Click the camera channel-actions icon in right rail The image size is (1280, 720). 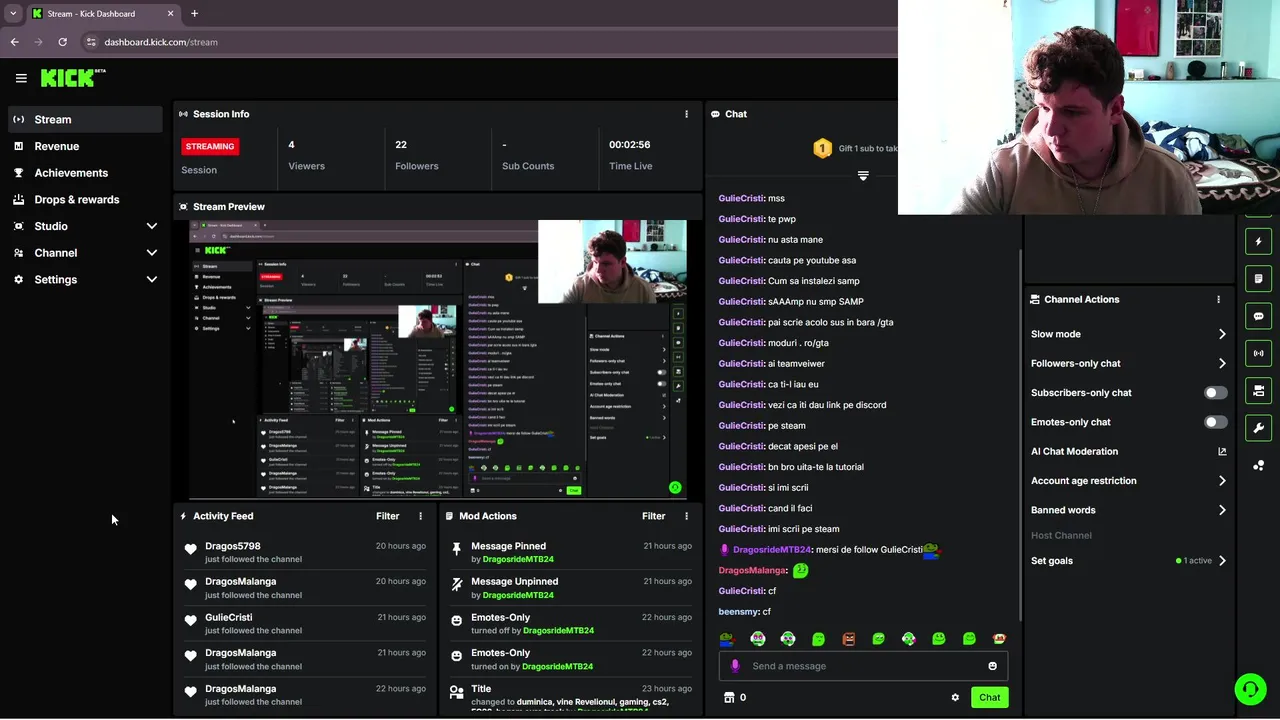click(x=1258, y=391)
